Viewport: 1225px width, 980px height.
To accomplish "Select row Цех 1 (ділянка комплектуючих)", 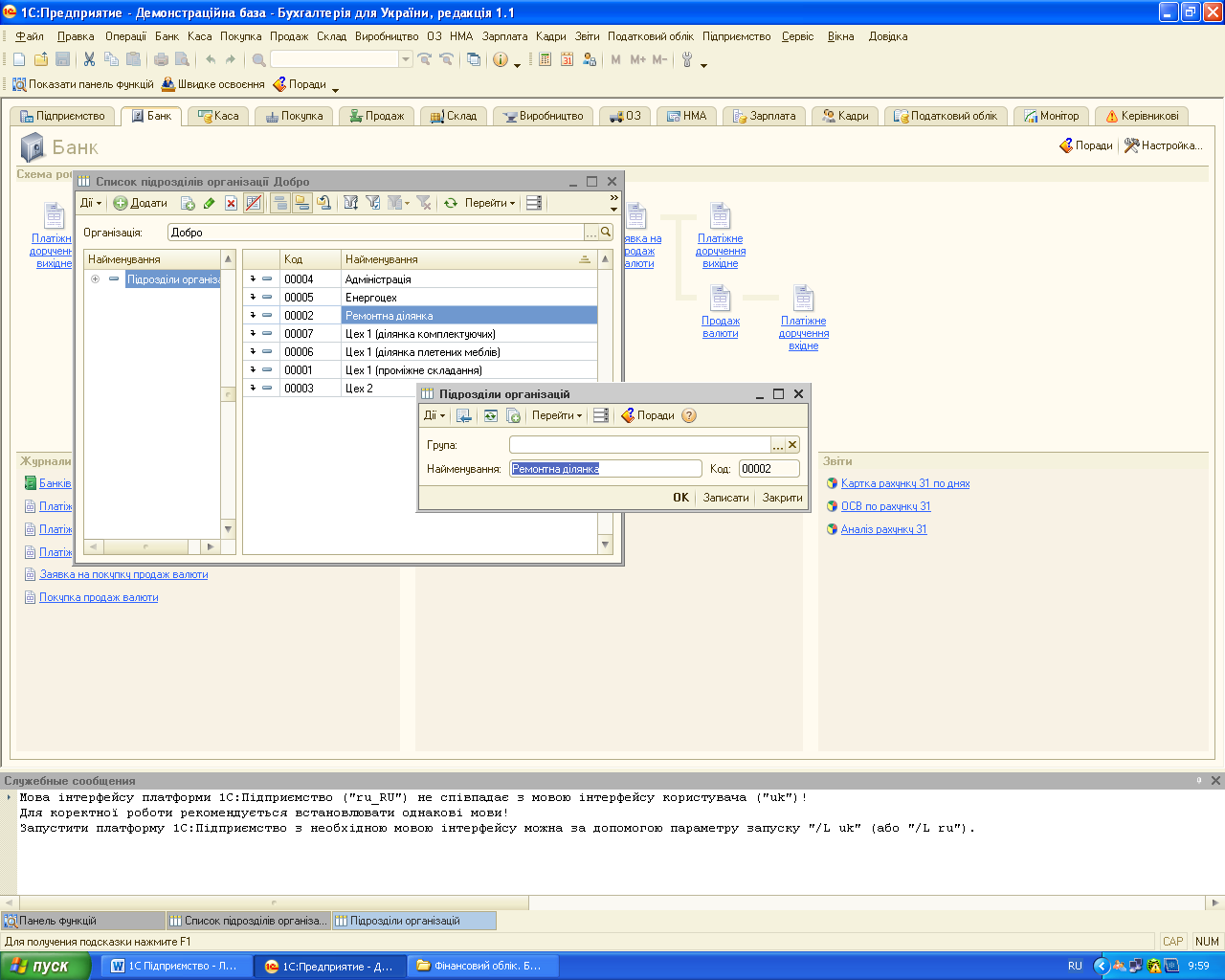I will 420,334.
